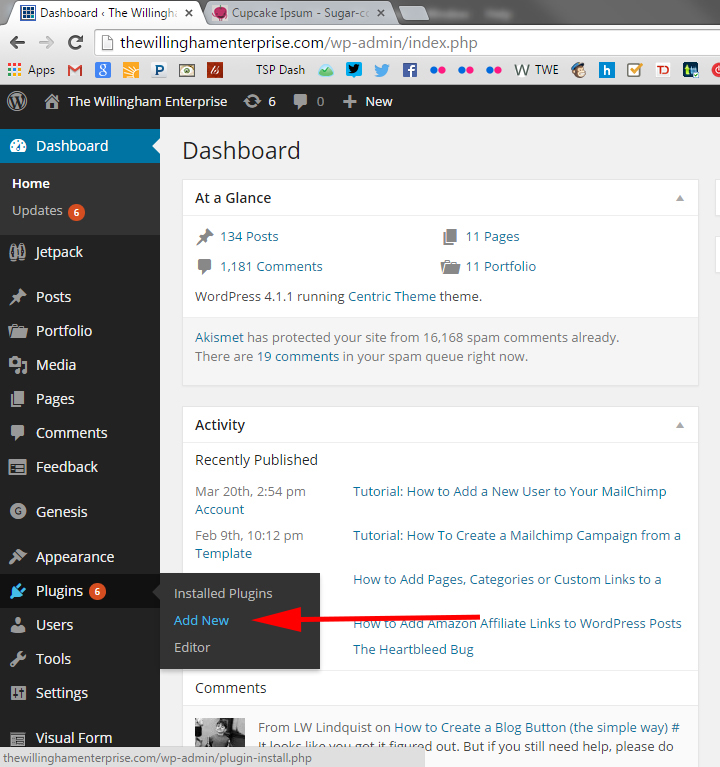Open updates via the circular arrows icon
This screenshot has width=720, height=767.
(x=252, y=101)
